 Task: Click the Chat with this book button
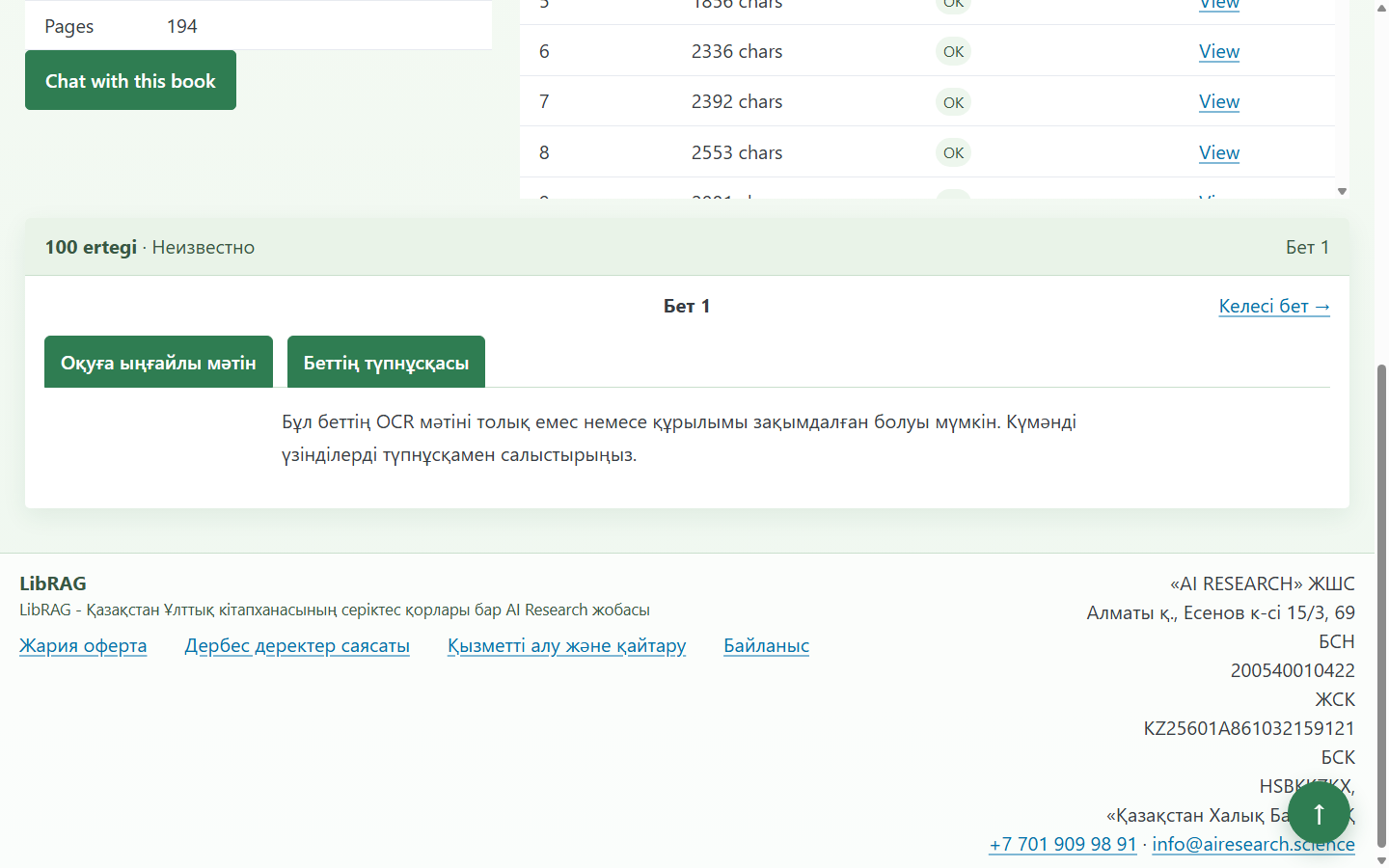coord(130,80)
